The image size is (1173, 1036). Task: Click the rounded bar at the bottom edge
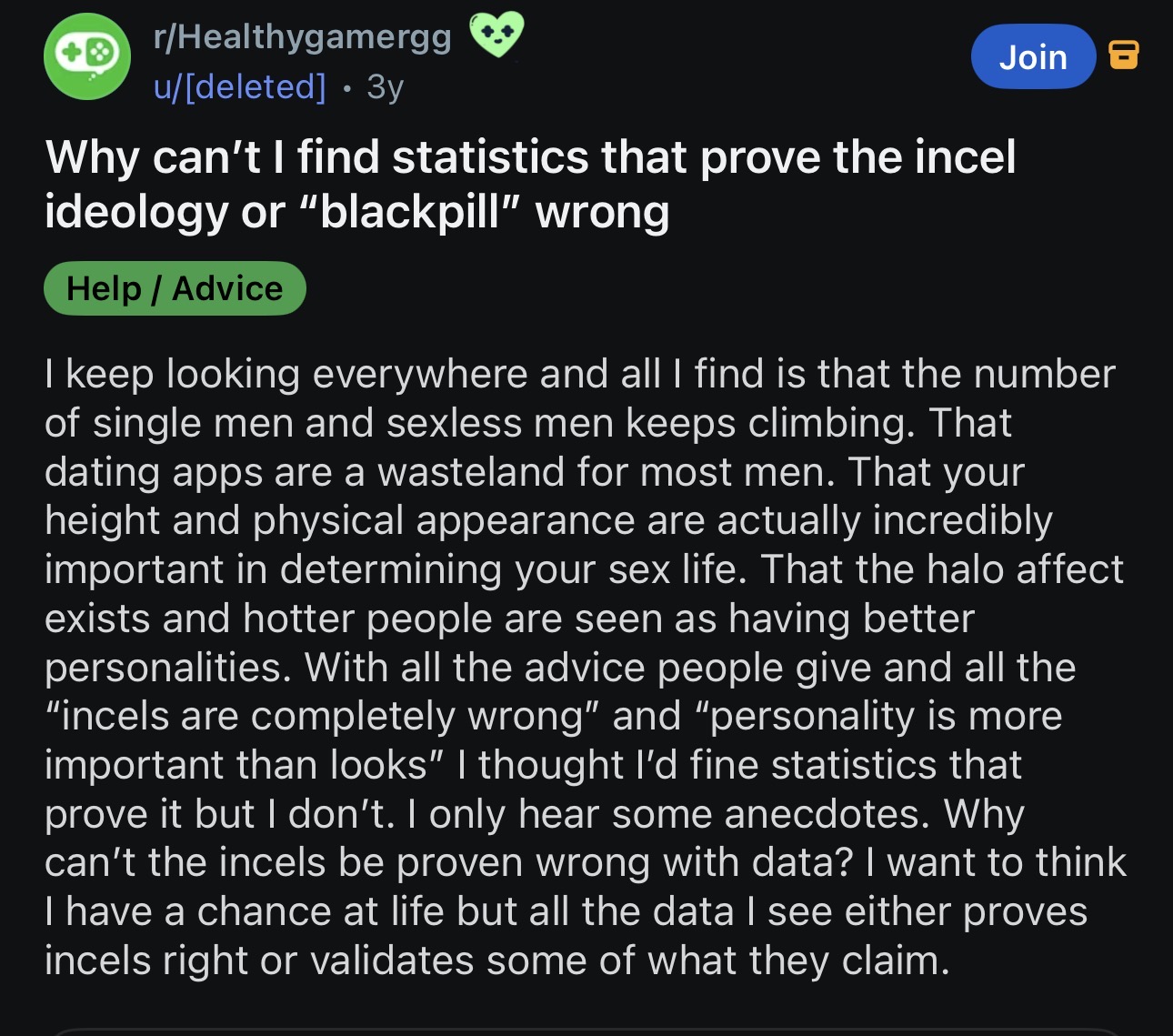point(586,1031)
